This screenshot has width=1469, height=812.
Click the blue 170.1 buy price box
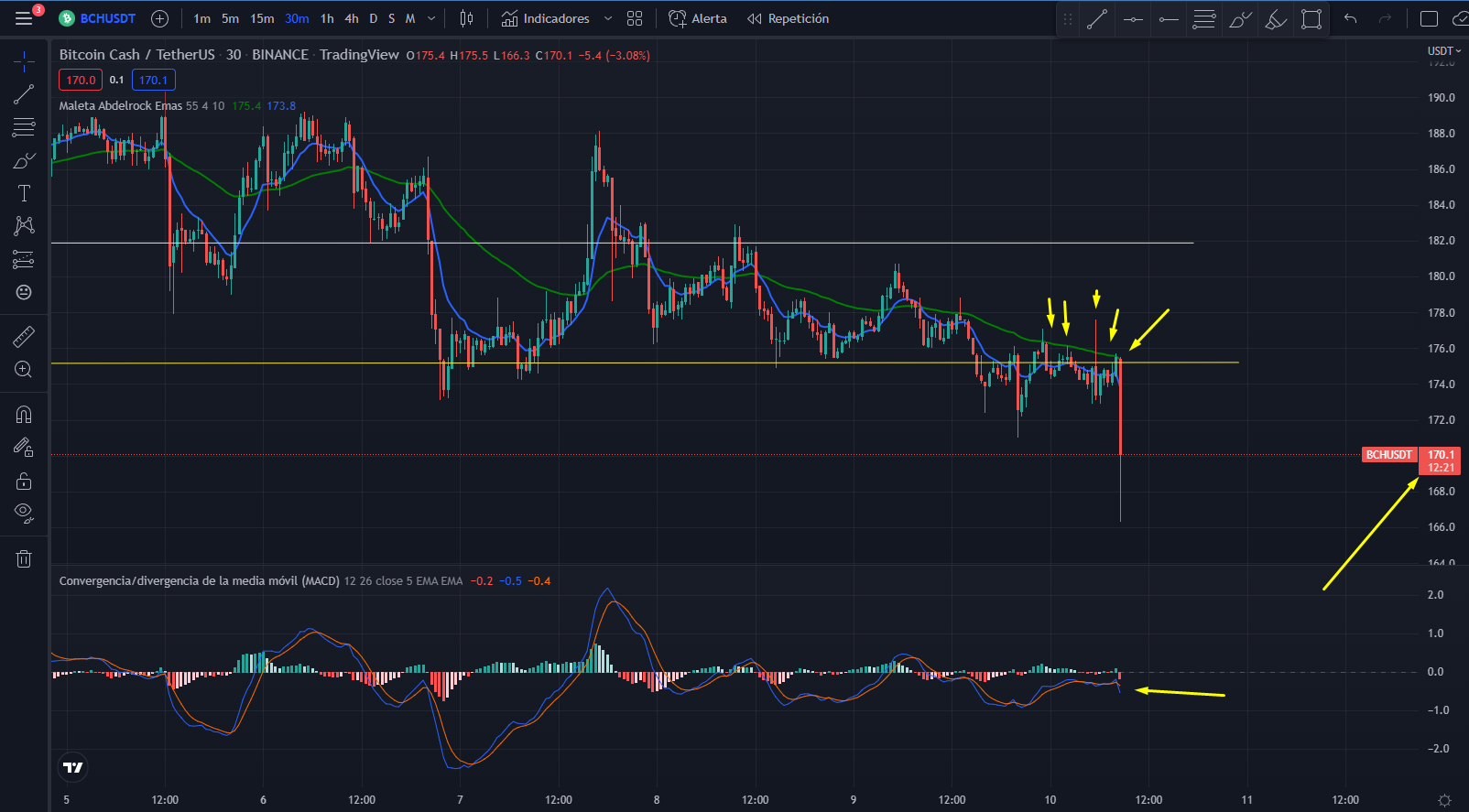coord(153,80)
